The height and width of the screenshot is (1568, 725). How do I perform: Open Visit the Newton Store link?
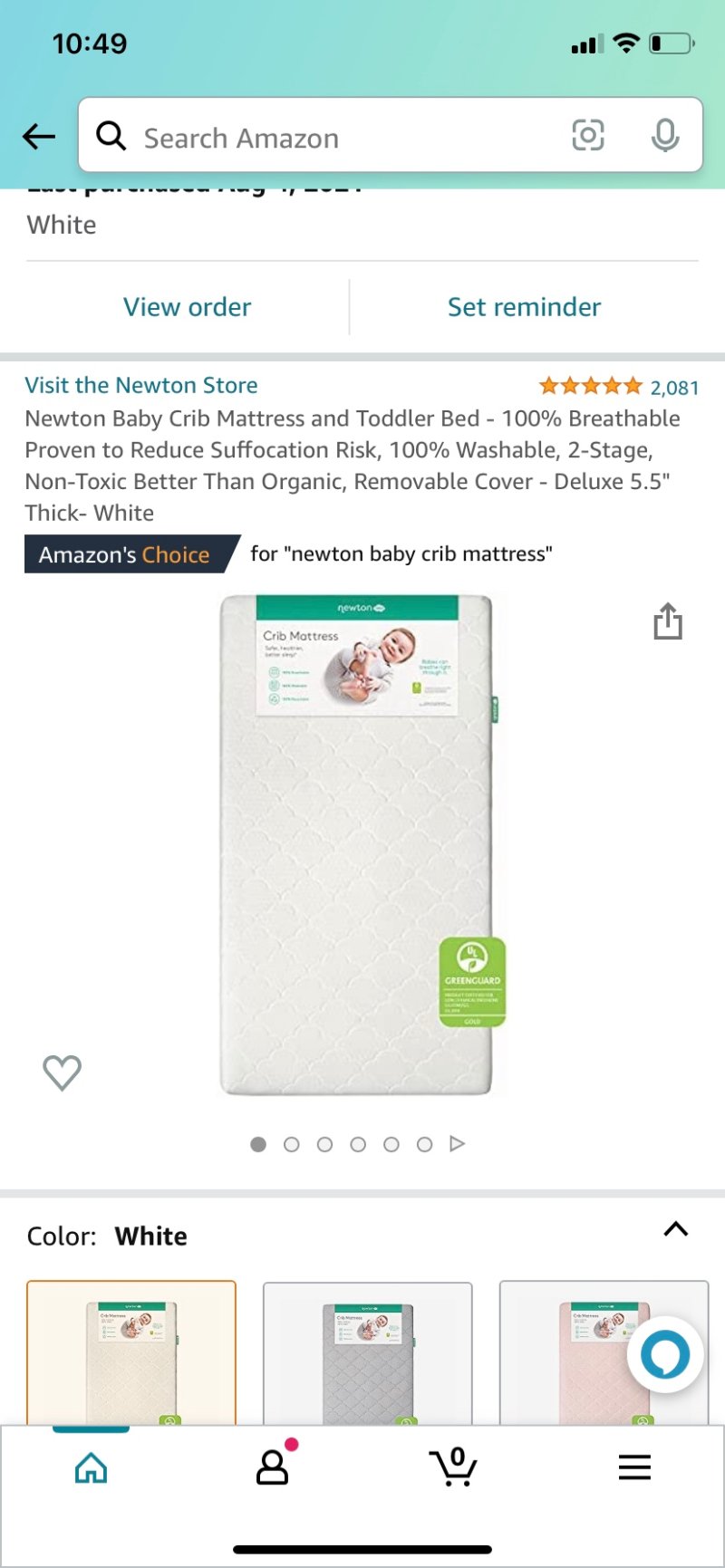pos(141,385)
